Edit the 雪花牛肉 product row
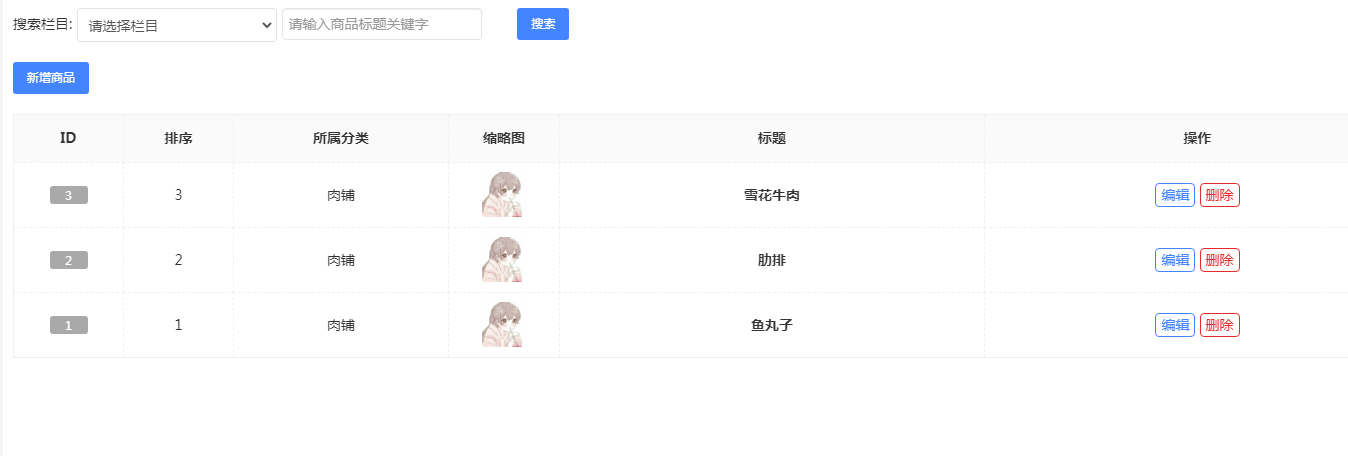 [x=1175, y=195]
